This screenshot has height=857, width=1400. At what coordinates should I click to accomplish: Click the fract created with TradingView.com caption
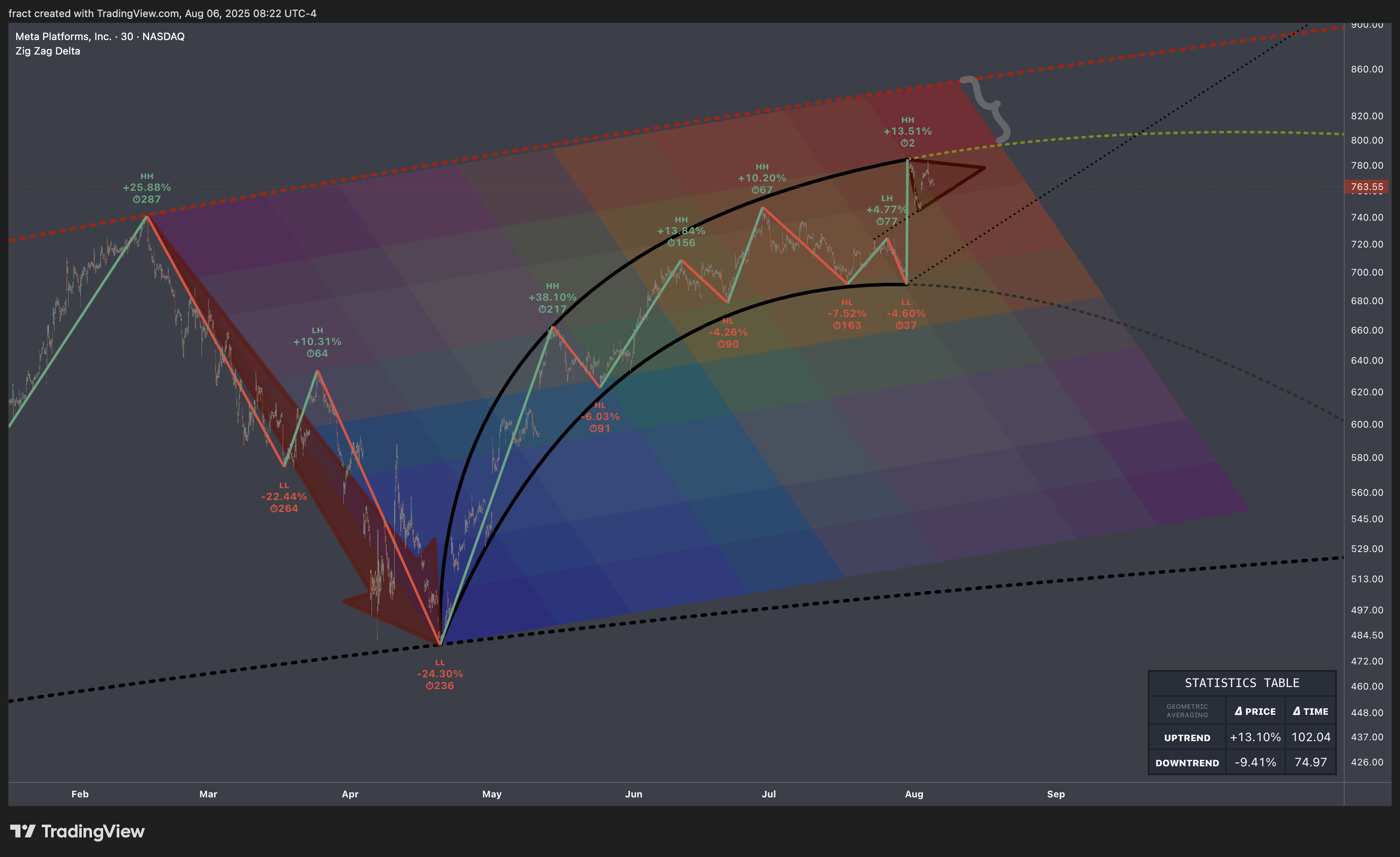point(162,13)
